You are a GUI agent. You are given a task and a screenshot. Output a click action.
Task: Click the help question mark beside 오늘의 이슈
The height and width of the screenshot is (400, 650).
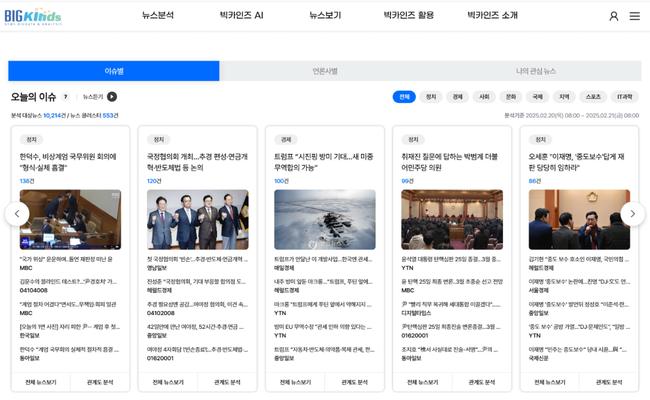66,97
